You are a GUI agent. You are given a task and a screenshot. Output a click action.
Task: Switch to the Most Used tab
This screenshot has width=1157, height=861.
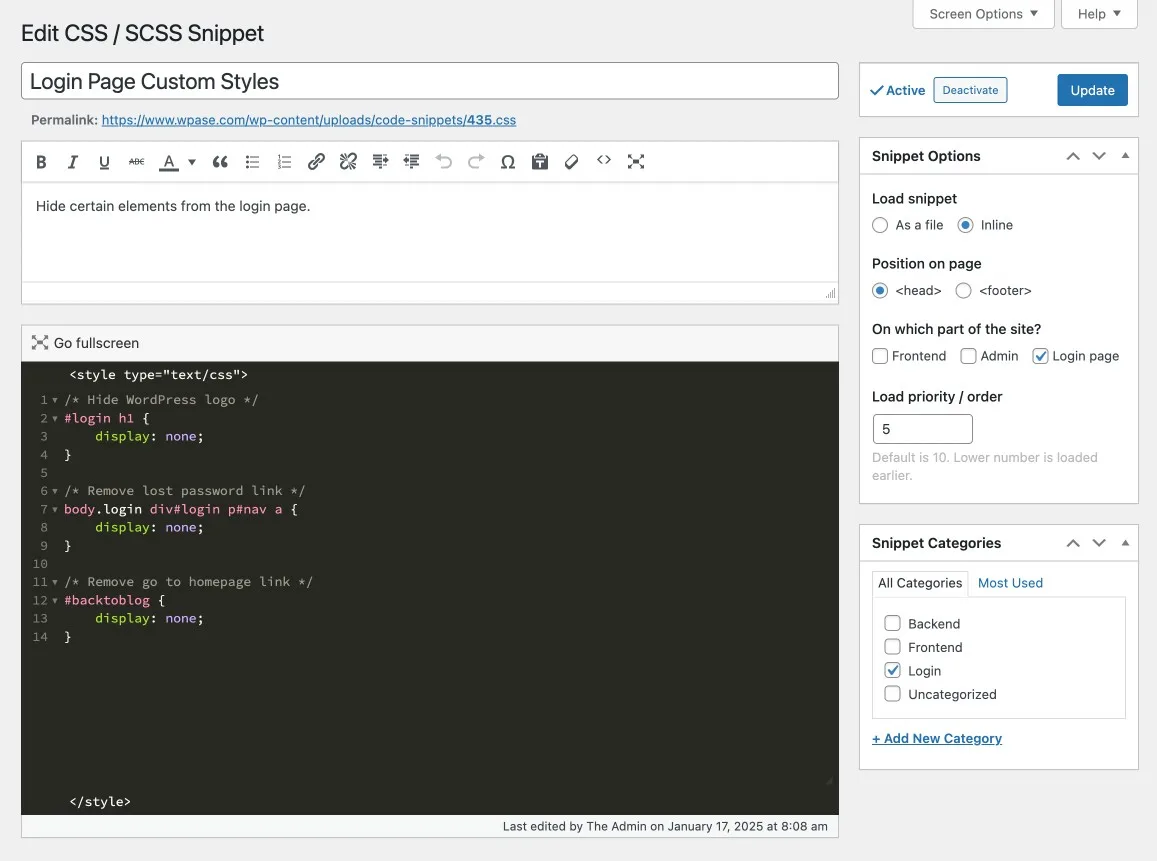[1010, 583]
